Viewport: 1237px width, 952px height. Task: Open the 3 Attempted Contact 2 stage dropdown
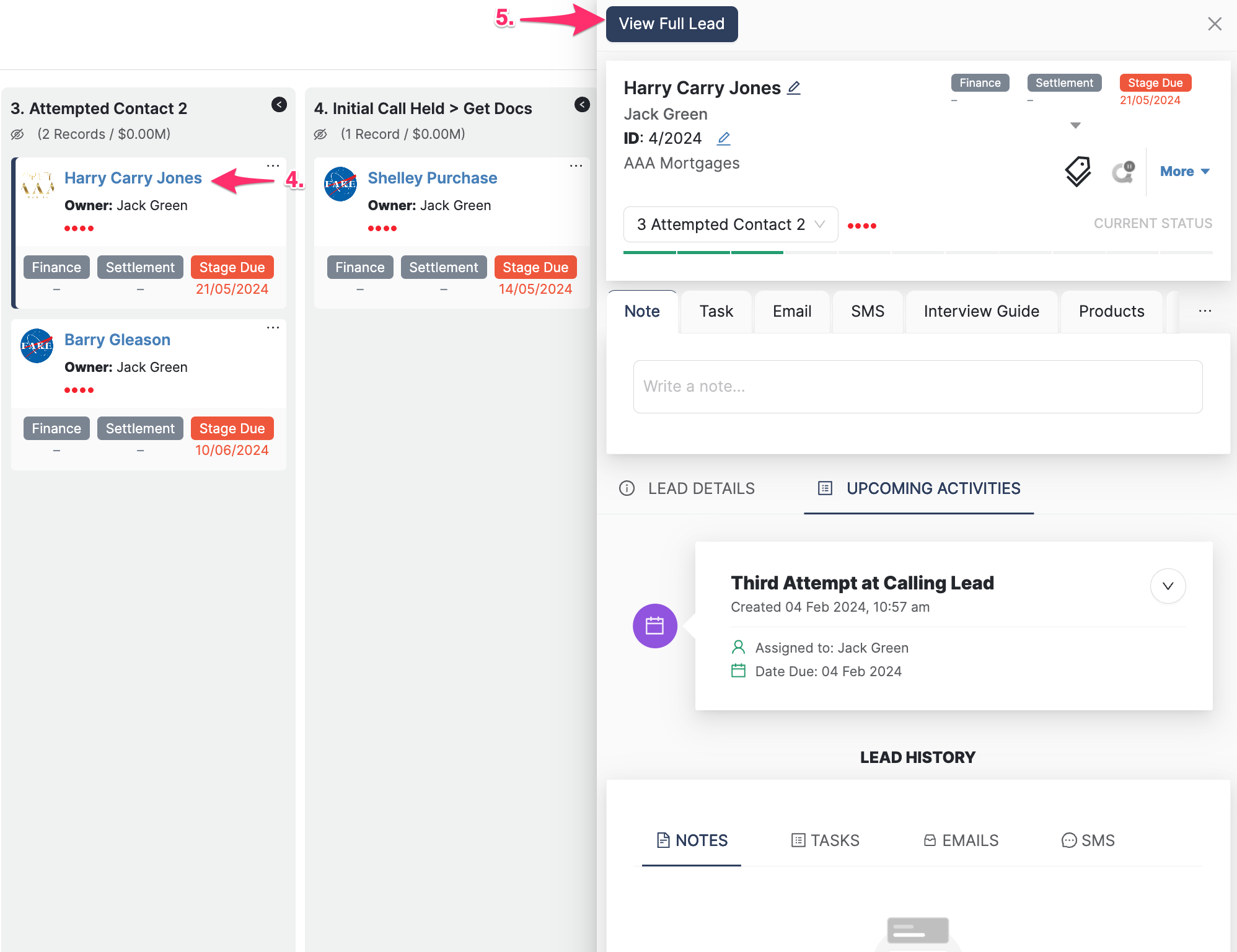click(x=730, y=224)
